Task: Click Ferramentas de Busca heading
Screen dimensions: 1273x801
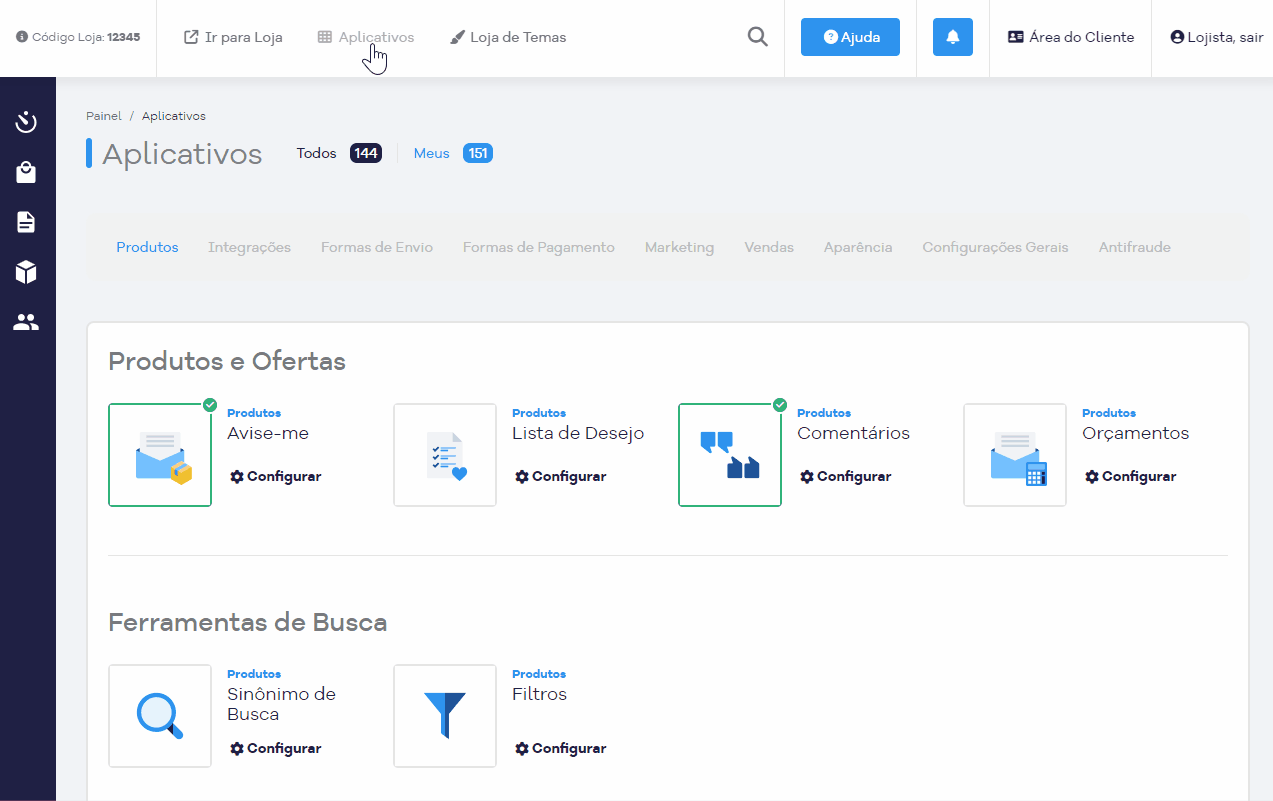Action: 248,622
